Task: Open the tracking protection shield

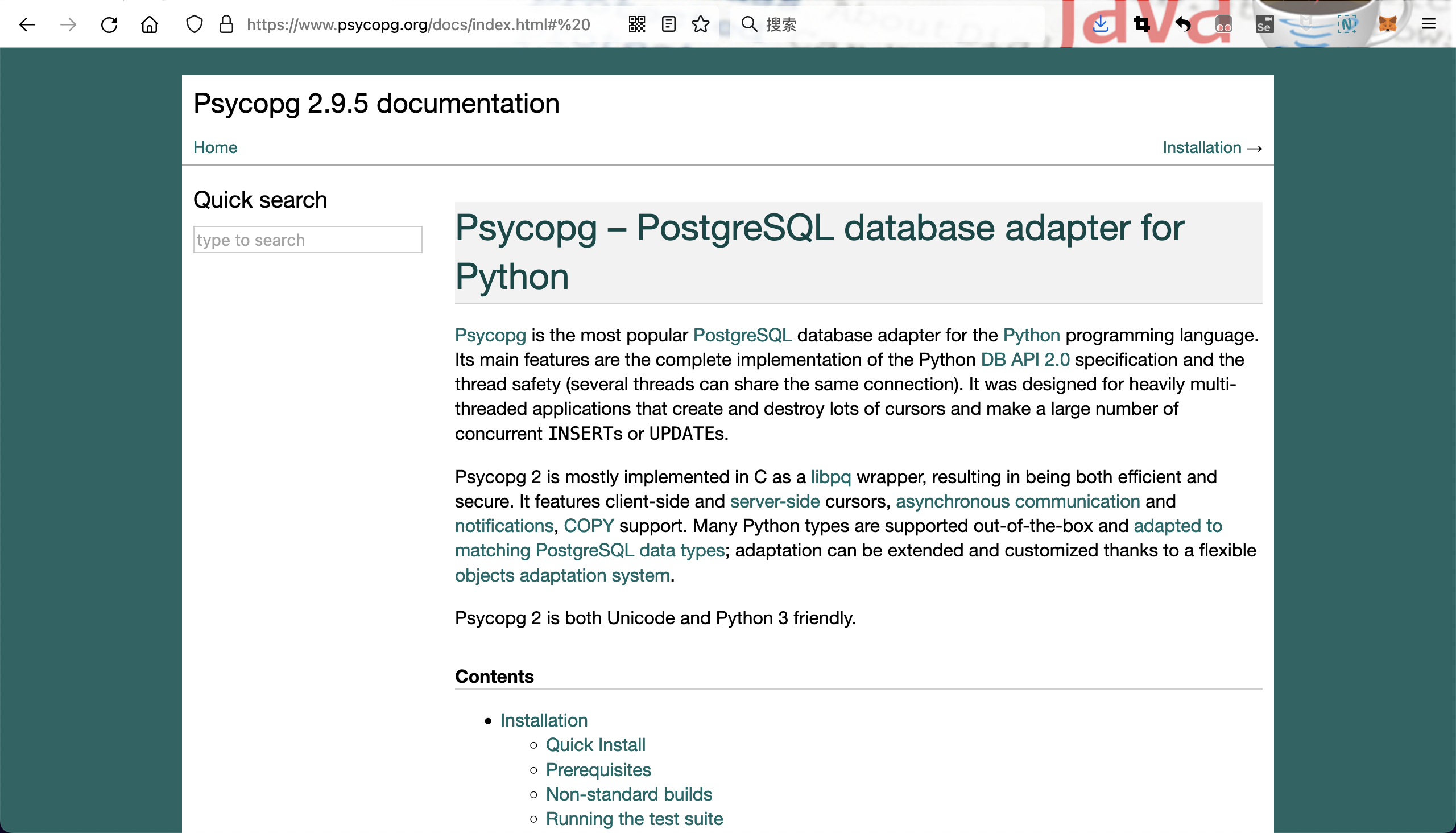Action: click(195, 24)
